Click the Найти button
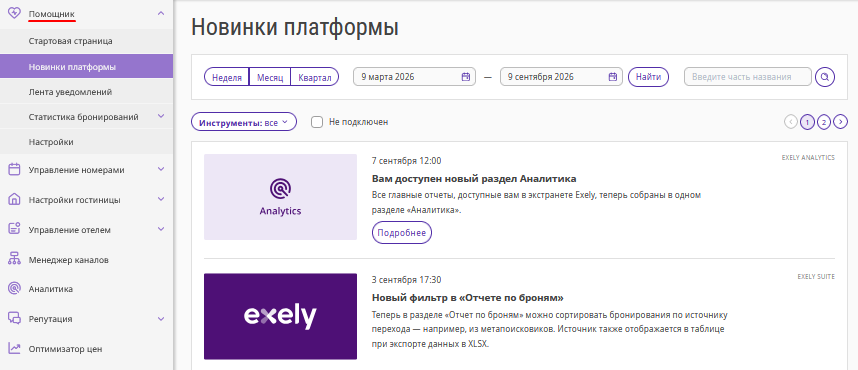Screen dimensions: 858x370 (x=648, y=77)
